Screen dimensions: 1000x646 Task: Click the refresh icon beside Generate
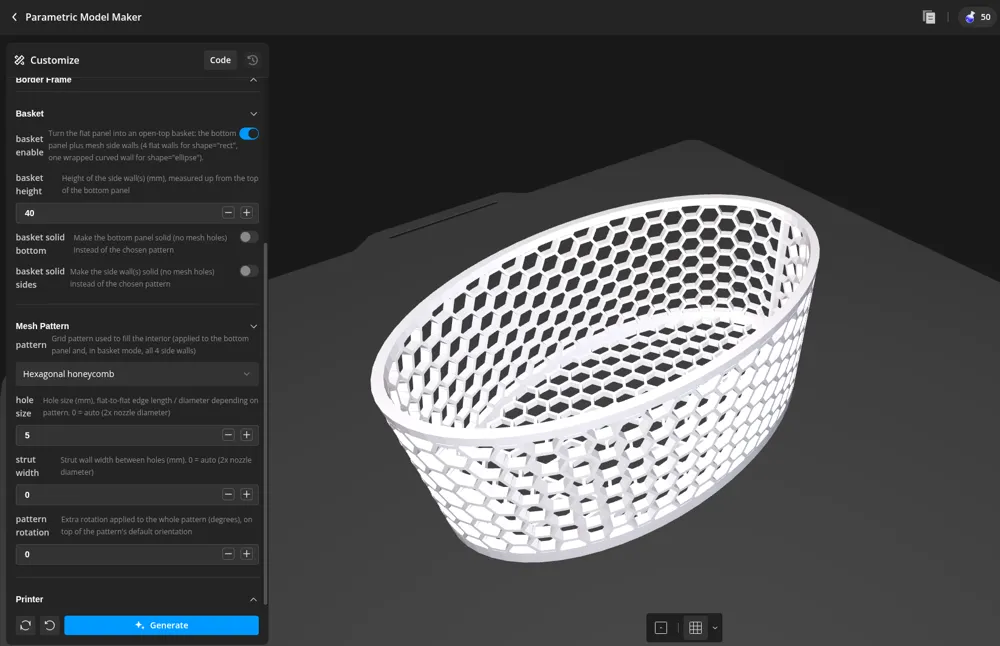coord(26,626)
